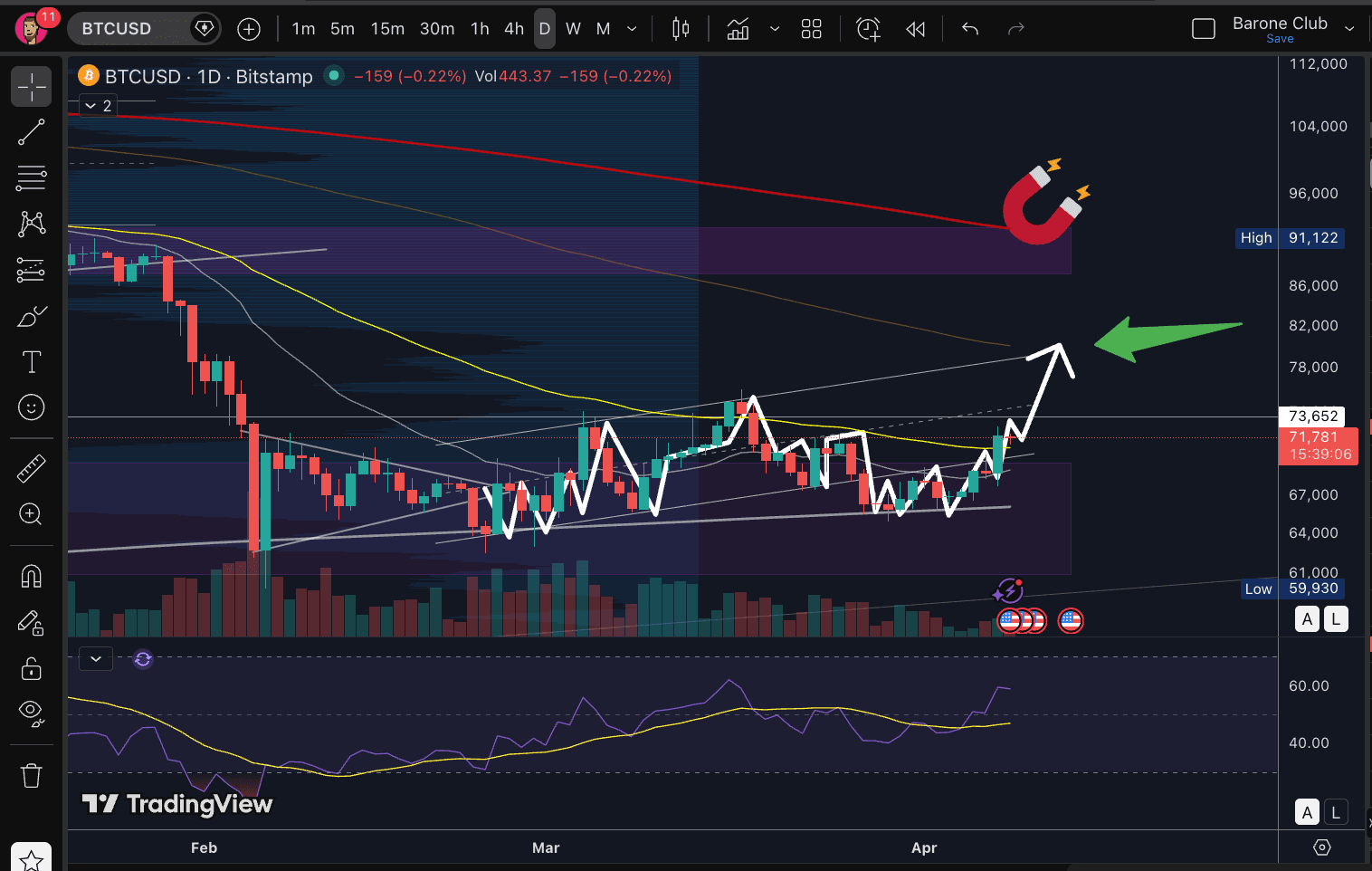Image resolution: width=1372 pixels, height=871 pixels.
Task: Select the Brush drawing tool
Action: tap(31, 315)
